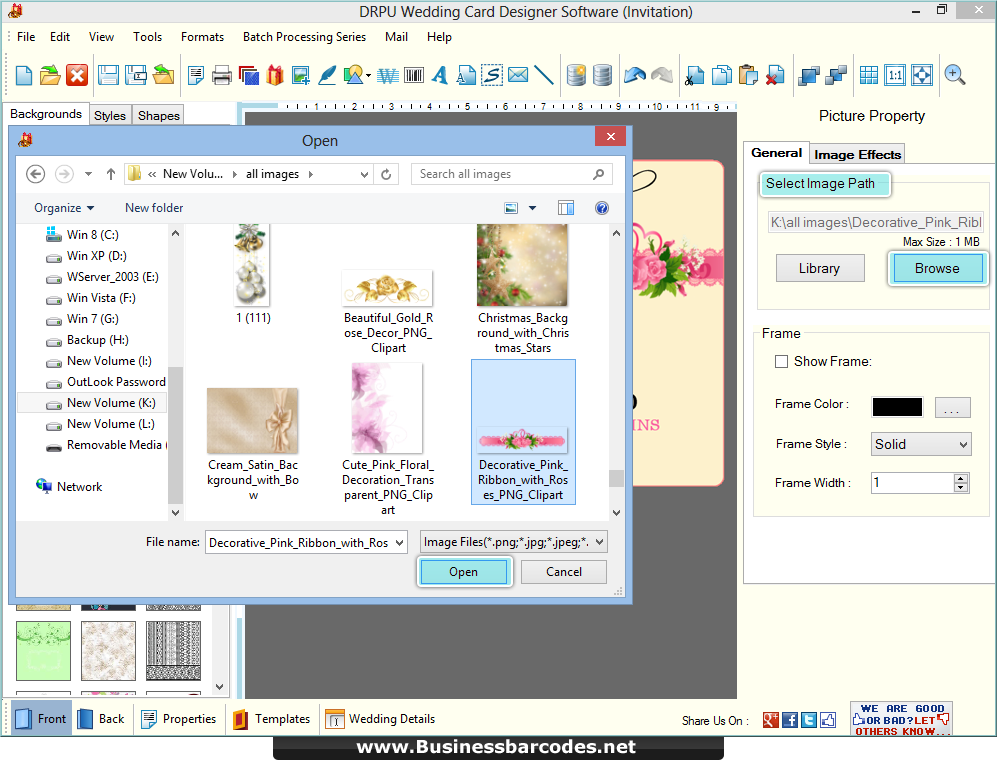The width and height of the screenshot is (997, 760).
Task: Open view options dropdown arrow
Action: (532, 208)
